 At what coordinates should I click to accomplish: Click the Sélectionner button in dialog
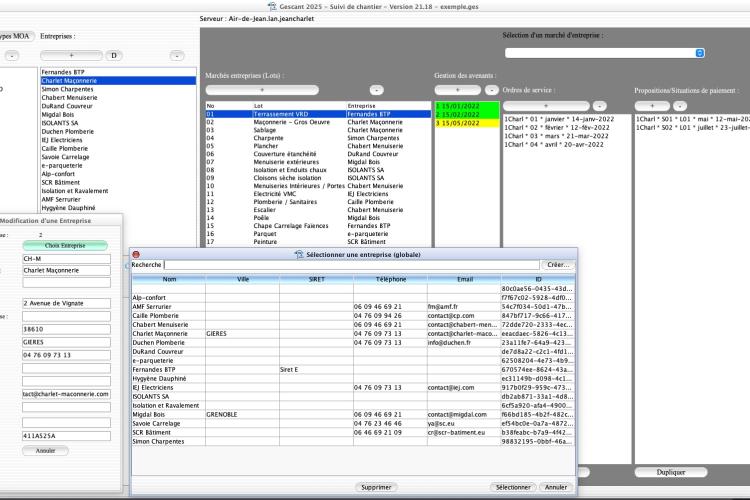pyautogui.click(x=513, y=487)
